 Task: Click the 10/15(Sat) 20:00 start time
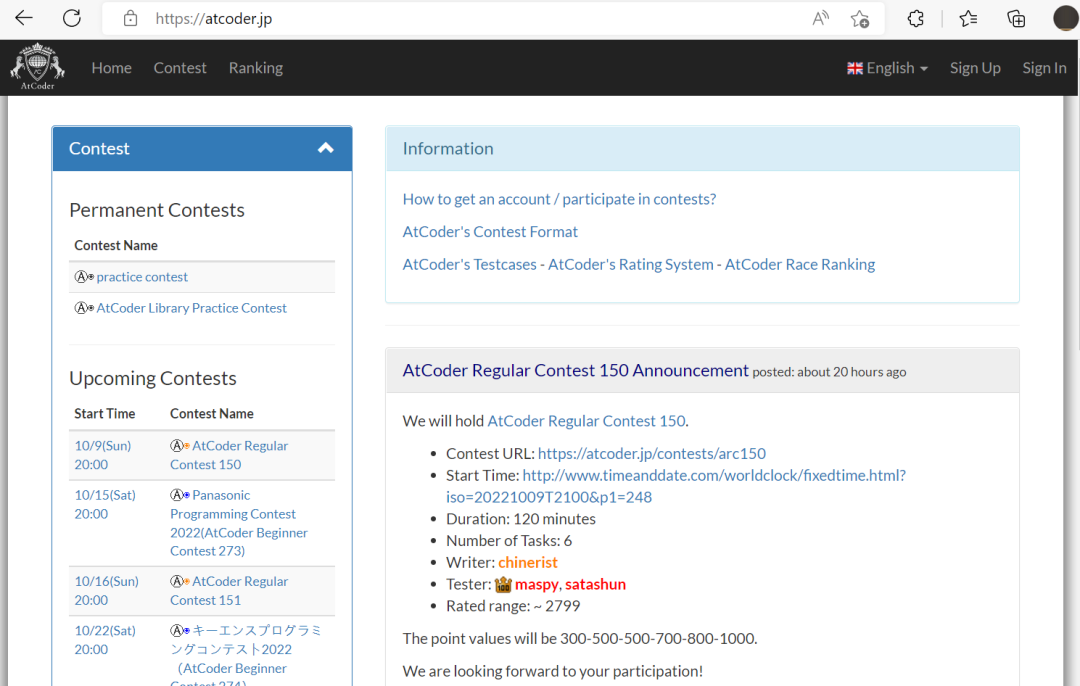coord(105,505)
